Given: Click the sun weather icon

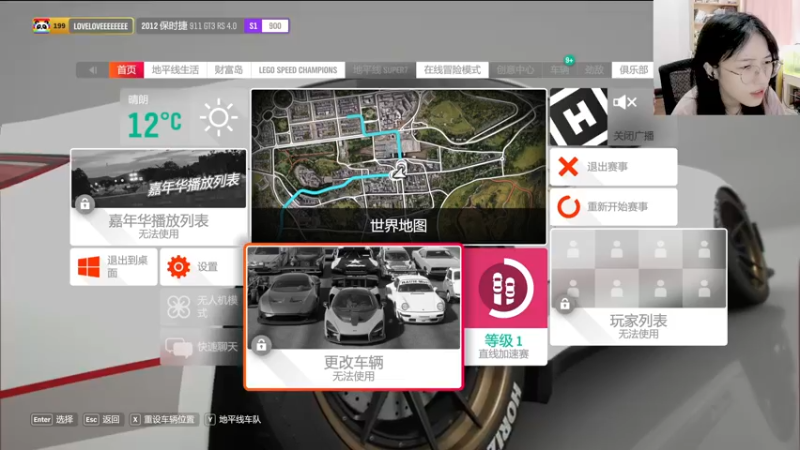Looking at the screenshot, I should coord(218,117).
